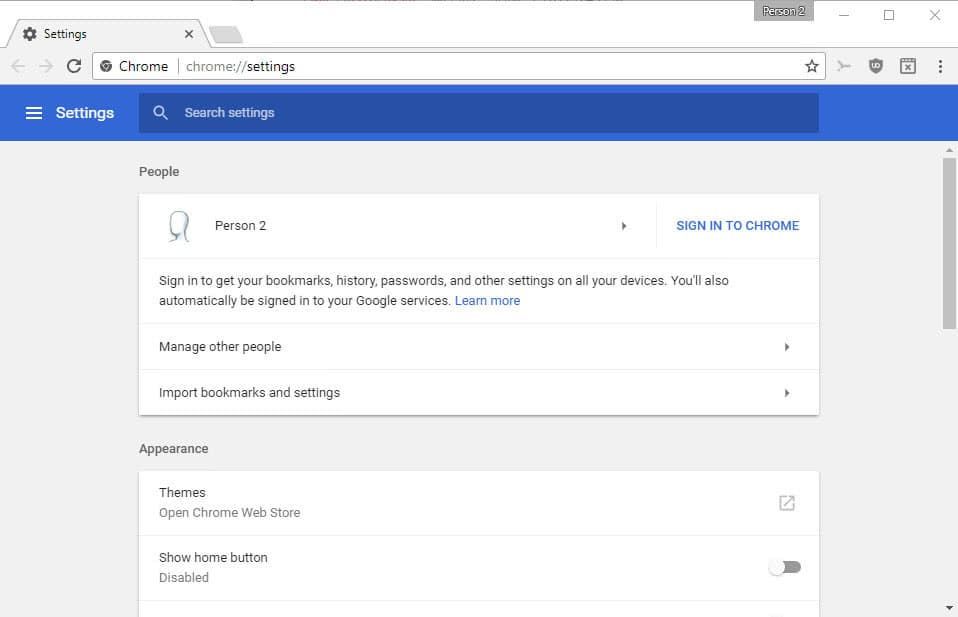Image resolution: width=958 pixels, height=617 pixels.
Task: Open the uBlock shield extension icon
Action: pos(876,66)
